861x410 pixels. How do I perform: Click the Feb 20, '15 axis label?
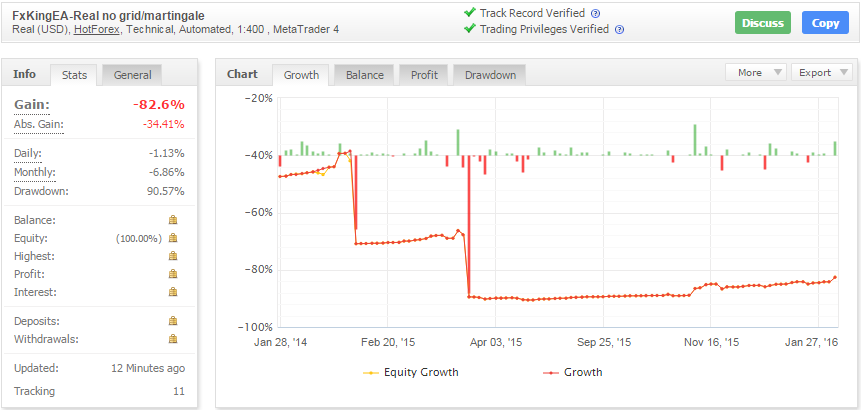388,342
